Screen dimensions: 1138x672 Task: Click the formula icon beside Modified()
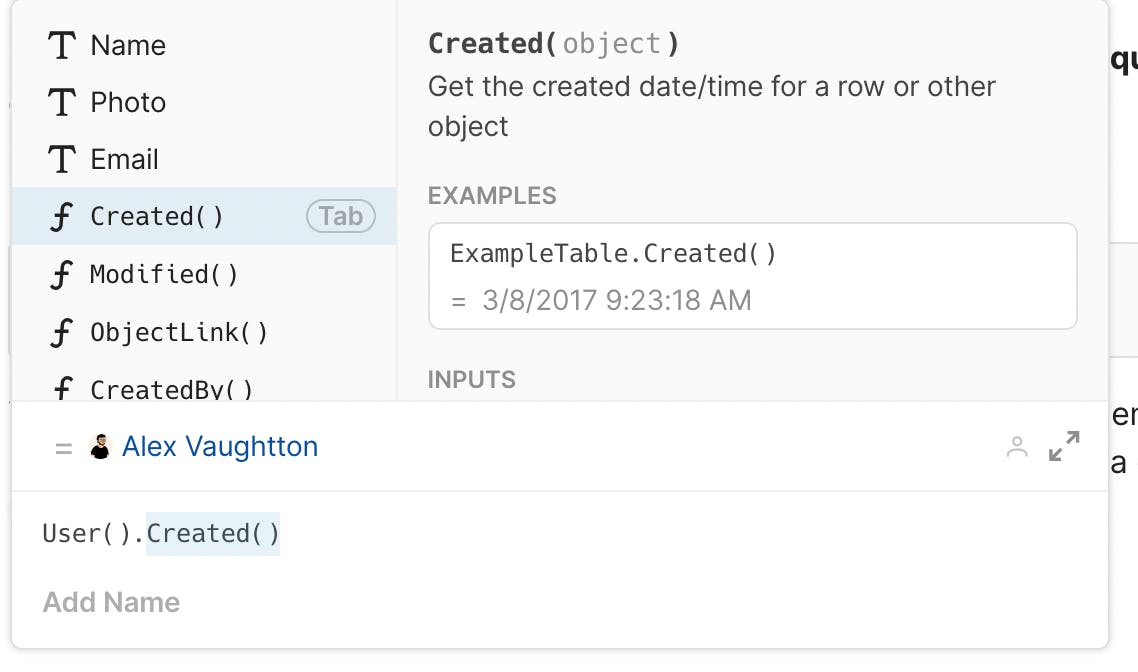click(x=62, y=274)
